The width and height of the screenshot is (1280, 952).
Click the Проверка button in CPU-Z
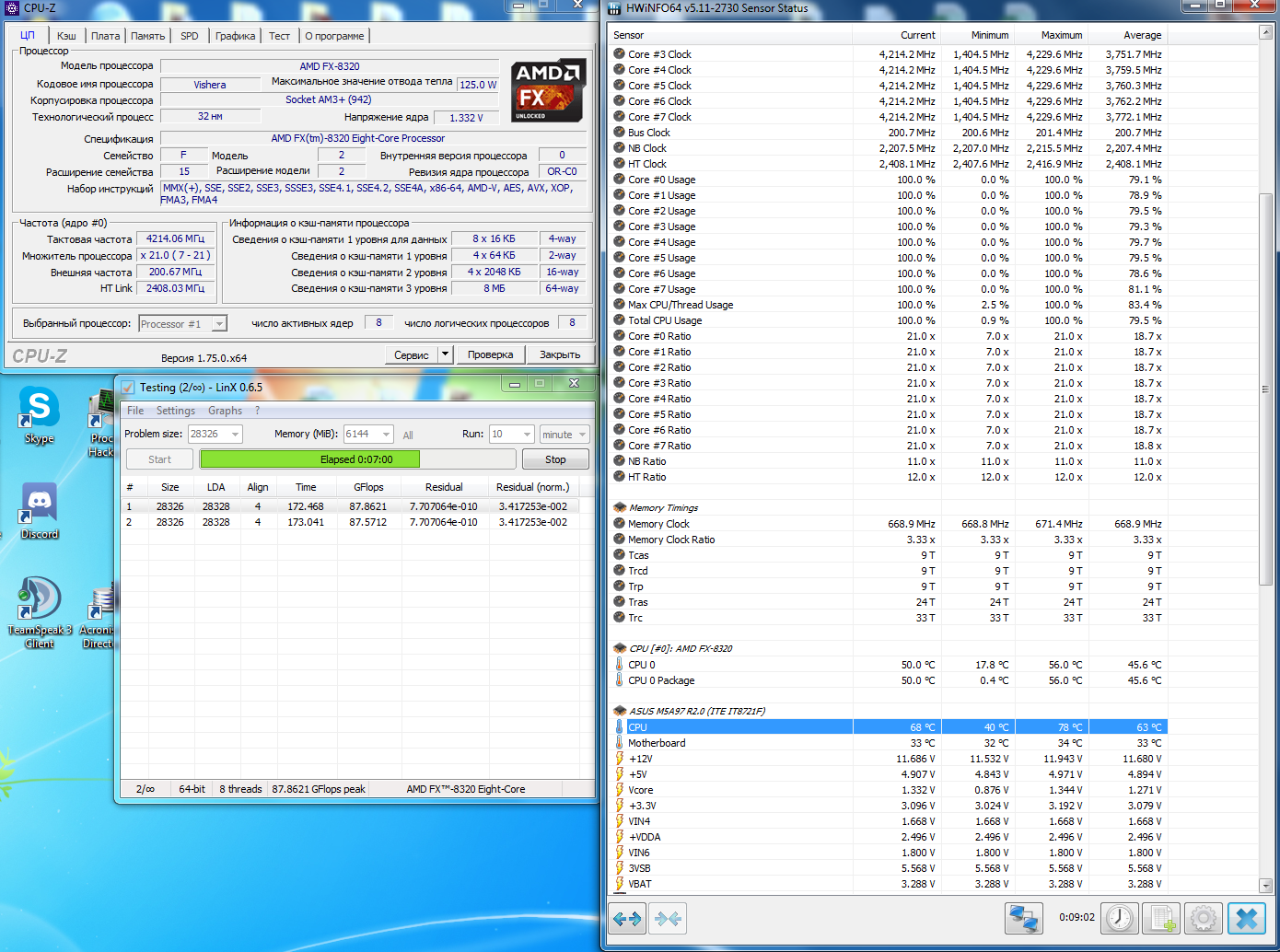pyautogui.click(x=490, y=354)
